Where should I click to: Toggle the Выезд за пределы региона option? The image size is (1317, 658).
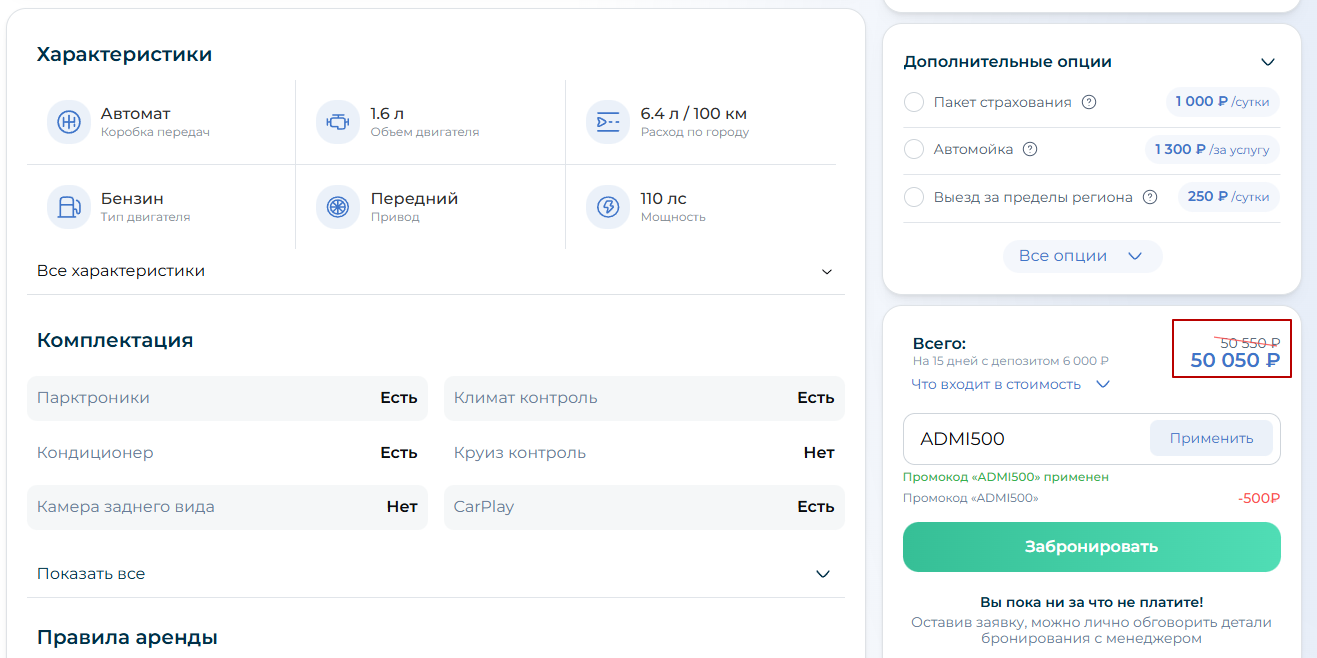click(x=913, y=197)
